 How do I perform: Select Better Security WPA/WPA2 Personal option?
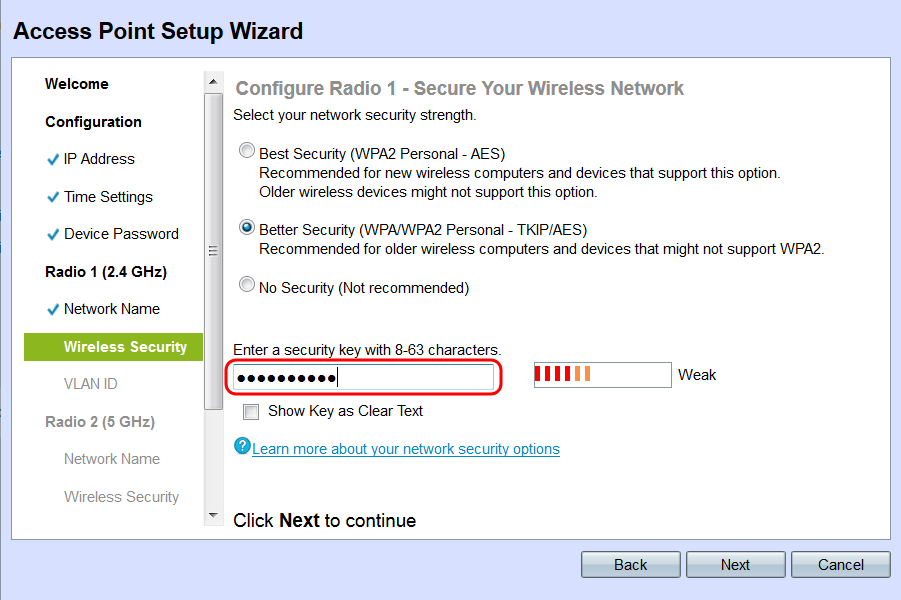[247, 227]
